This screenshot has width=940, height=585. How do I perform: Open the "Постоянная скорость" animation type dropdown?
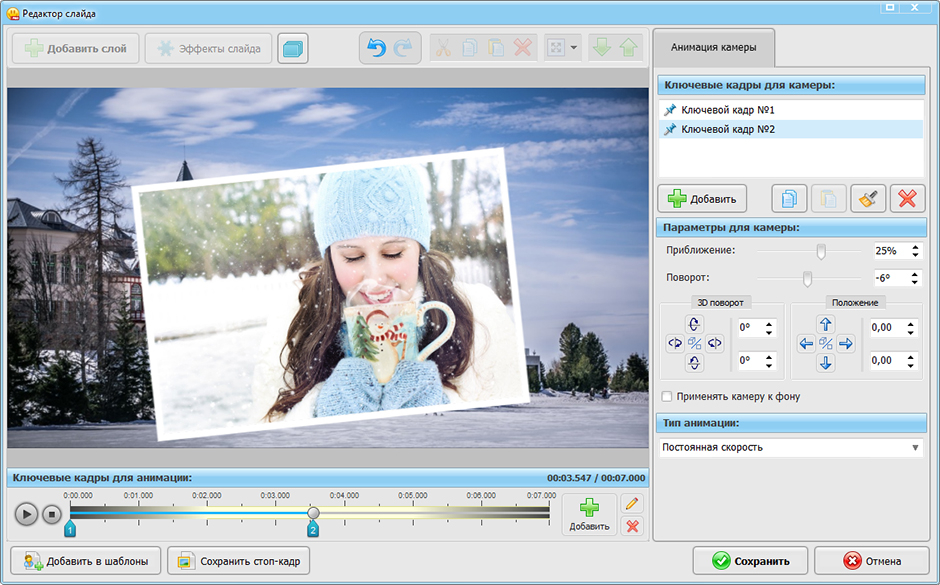[x=791, y=447]
